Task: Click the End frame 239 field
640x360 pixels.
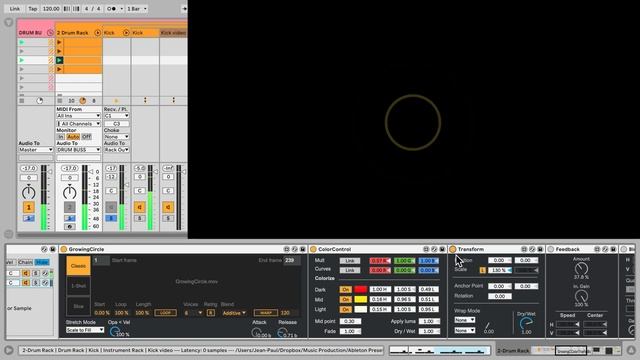Action: coord(291,260)
